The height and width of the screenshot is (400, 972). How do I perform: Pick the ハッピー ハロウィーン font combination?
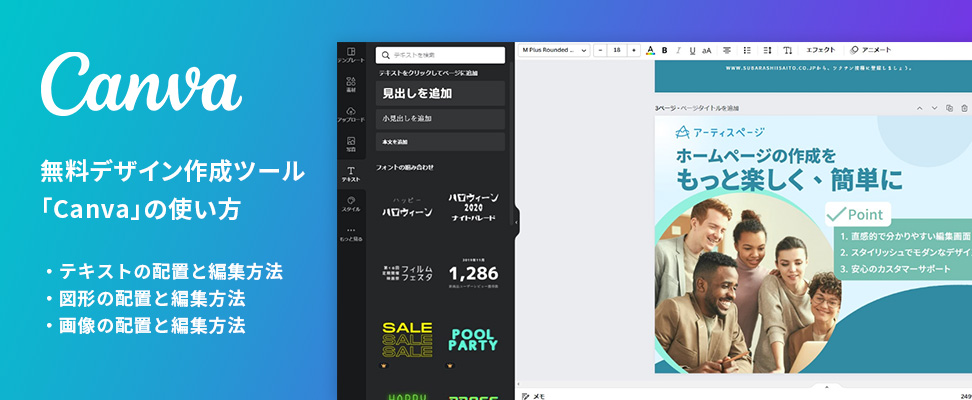click(x=407, y=208)
